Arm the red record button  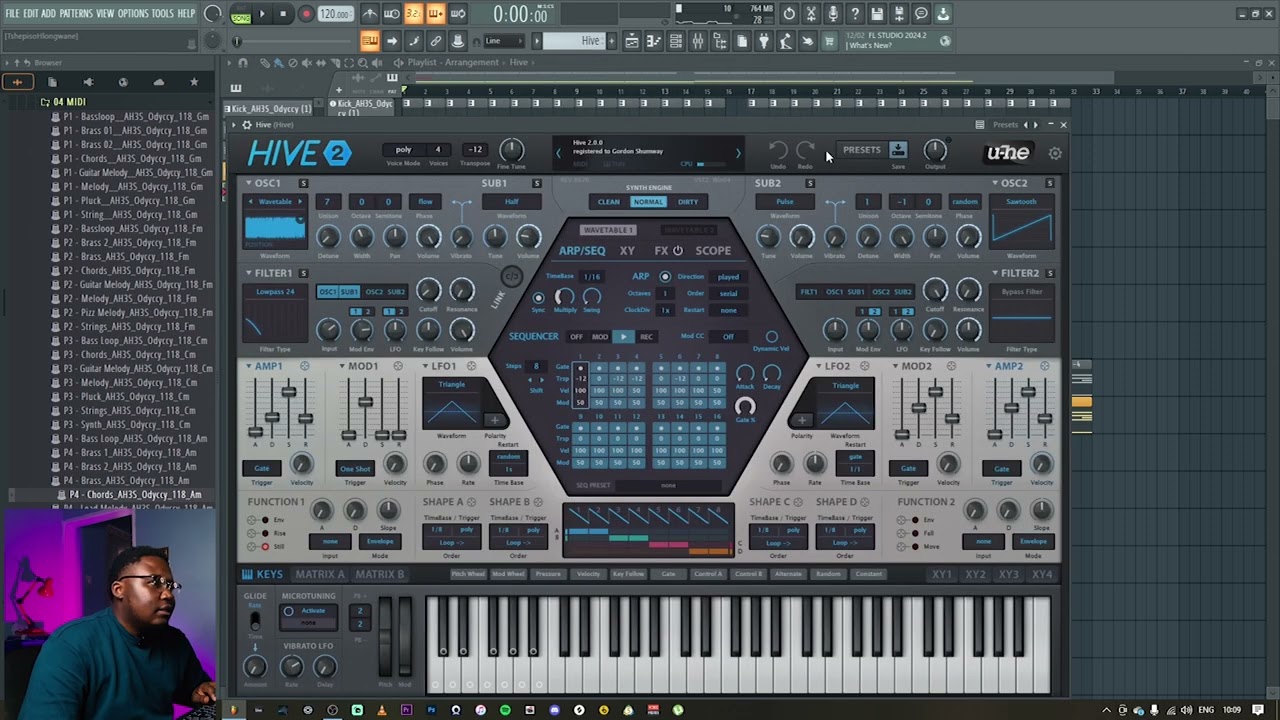point(306,14)
